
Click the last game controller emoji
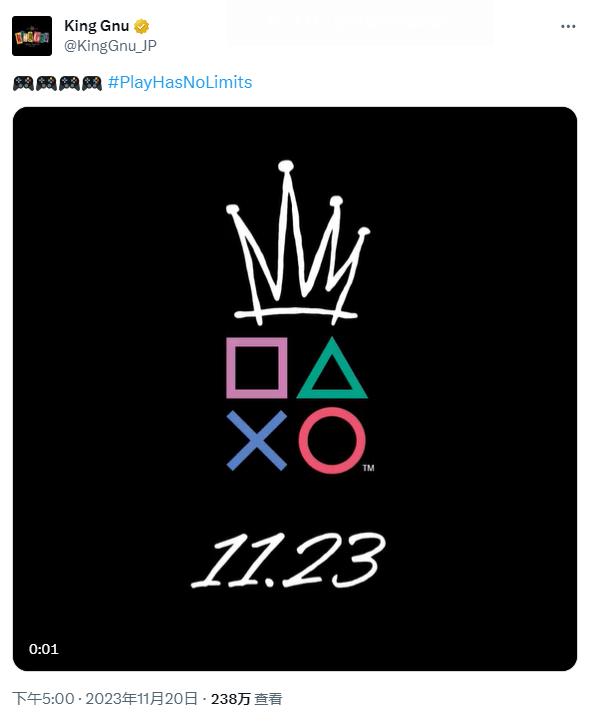[x=92, y=83]
